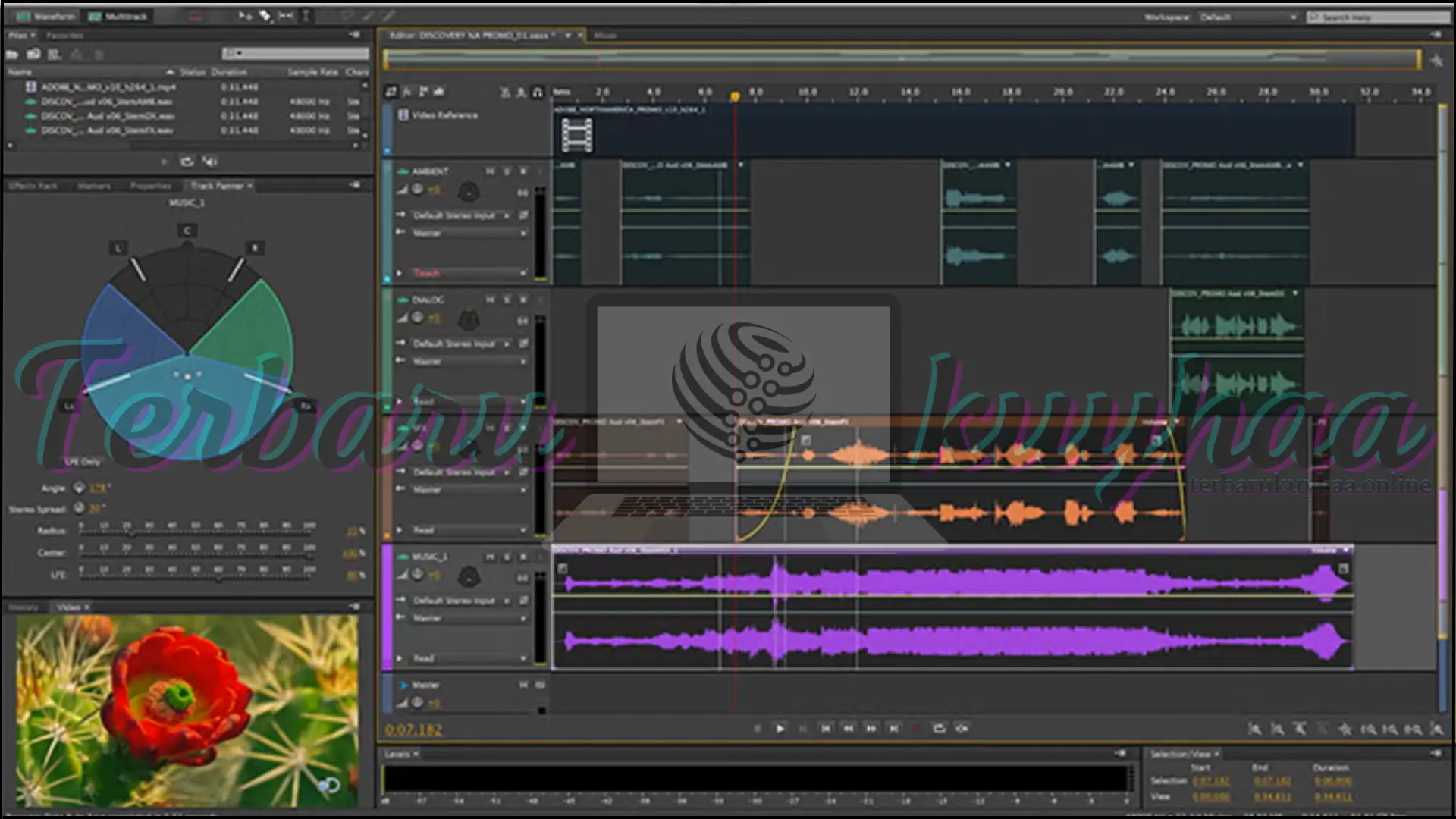Toggle Skip Selection in transport
1456x819 pixels.
tap(962, 728)
